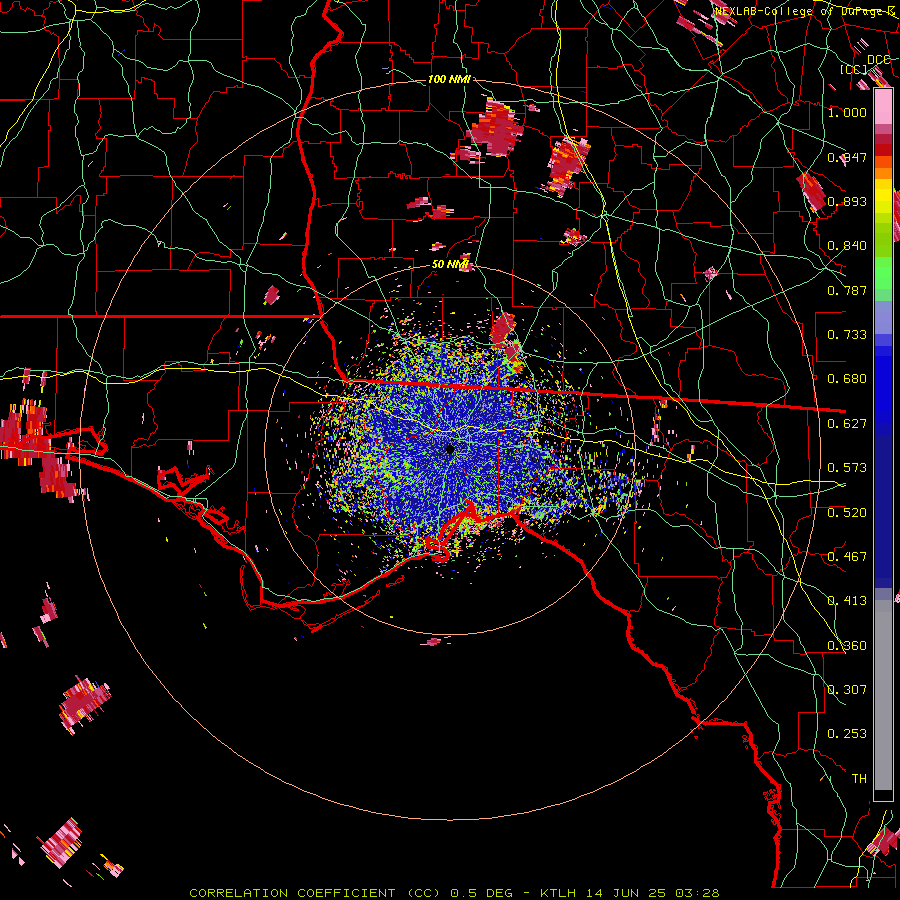Select the 0.573 scale value
This screenshot has width=900, height=900.
click(x=847, y=468)
